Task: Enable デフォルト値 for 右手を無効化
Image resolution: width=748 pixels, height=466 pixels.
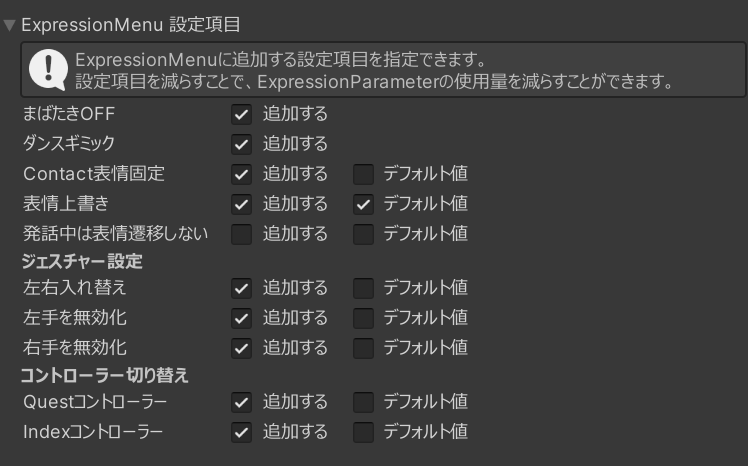Action: 364,348
